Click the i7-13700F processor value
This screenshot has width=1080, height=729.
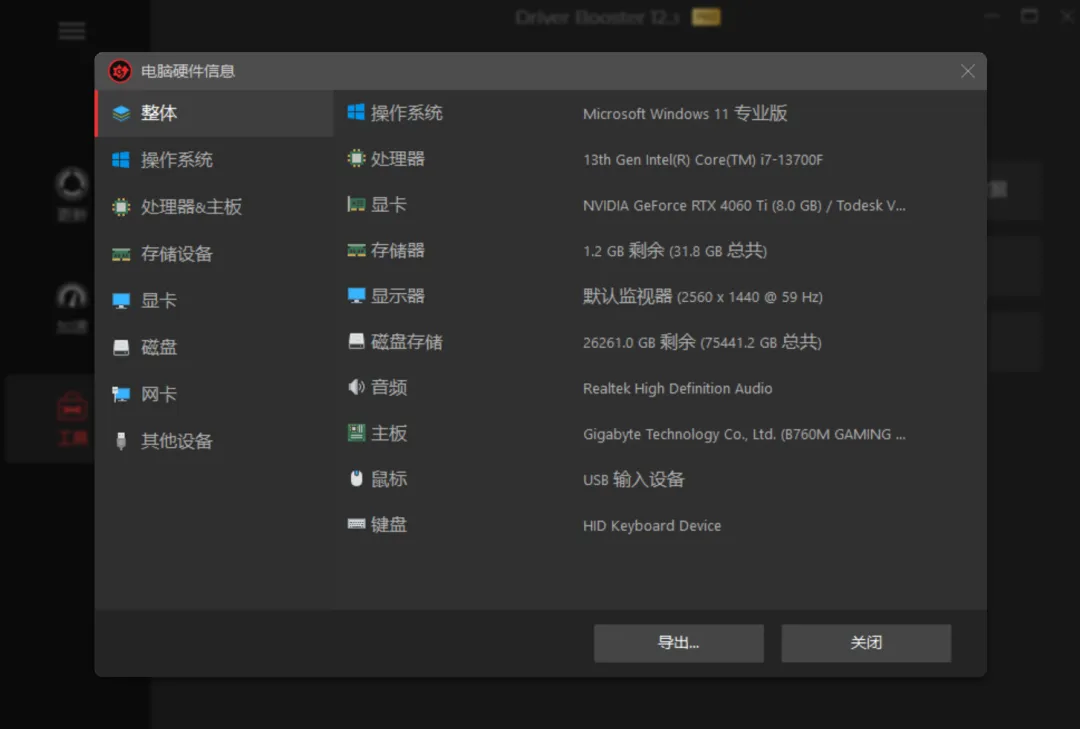click(703, 160)
